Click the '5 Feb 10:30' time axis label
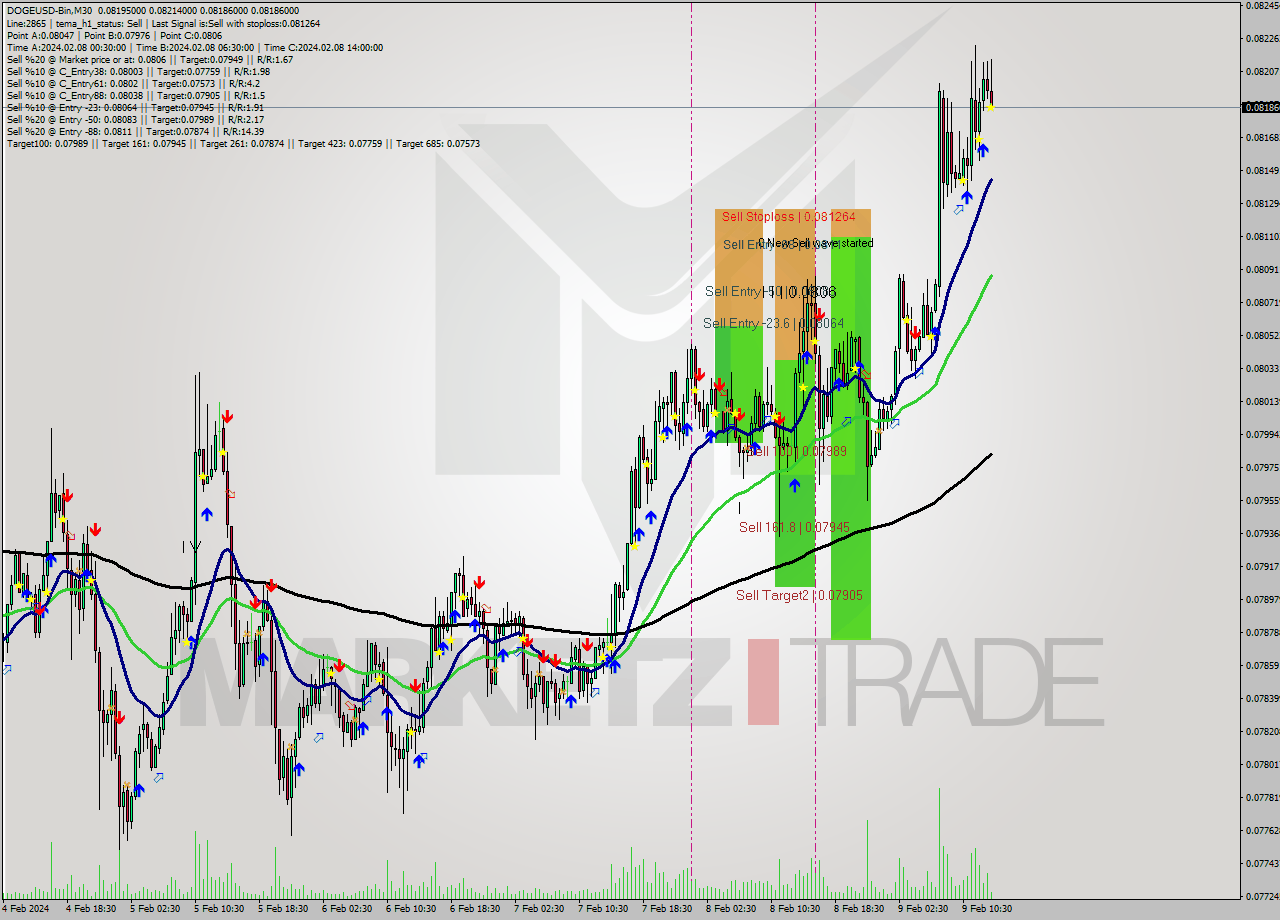The height and width of the screenshot is (920, 1280). pos(218,909)
